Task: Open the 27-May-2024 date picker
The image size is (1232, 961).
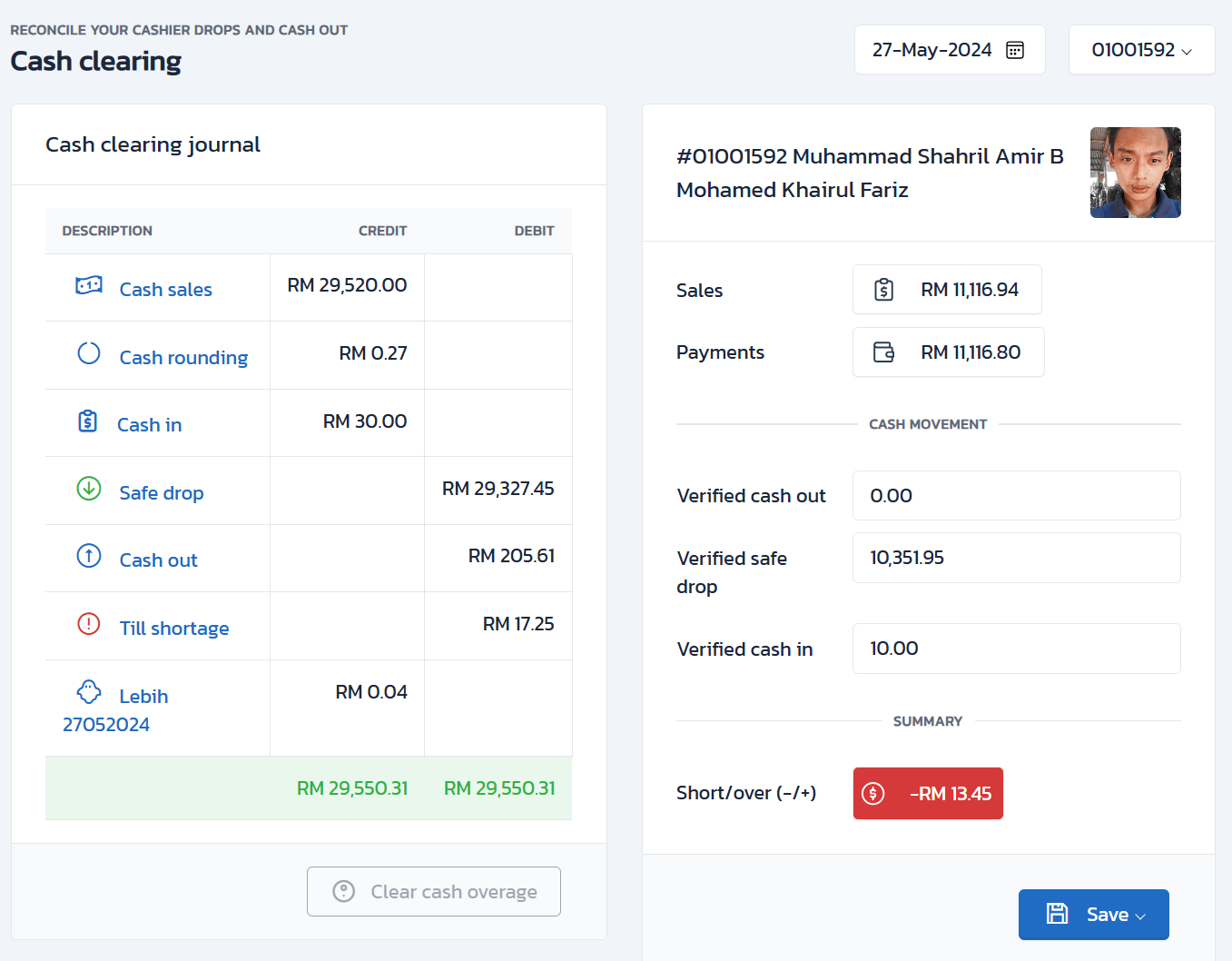Action: [932, 50]
